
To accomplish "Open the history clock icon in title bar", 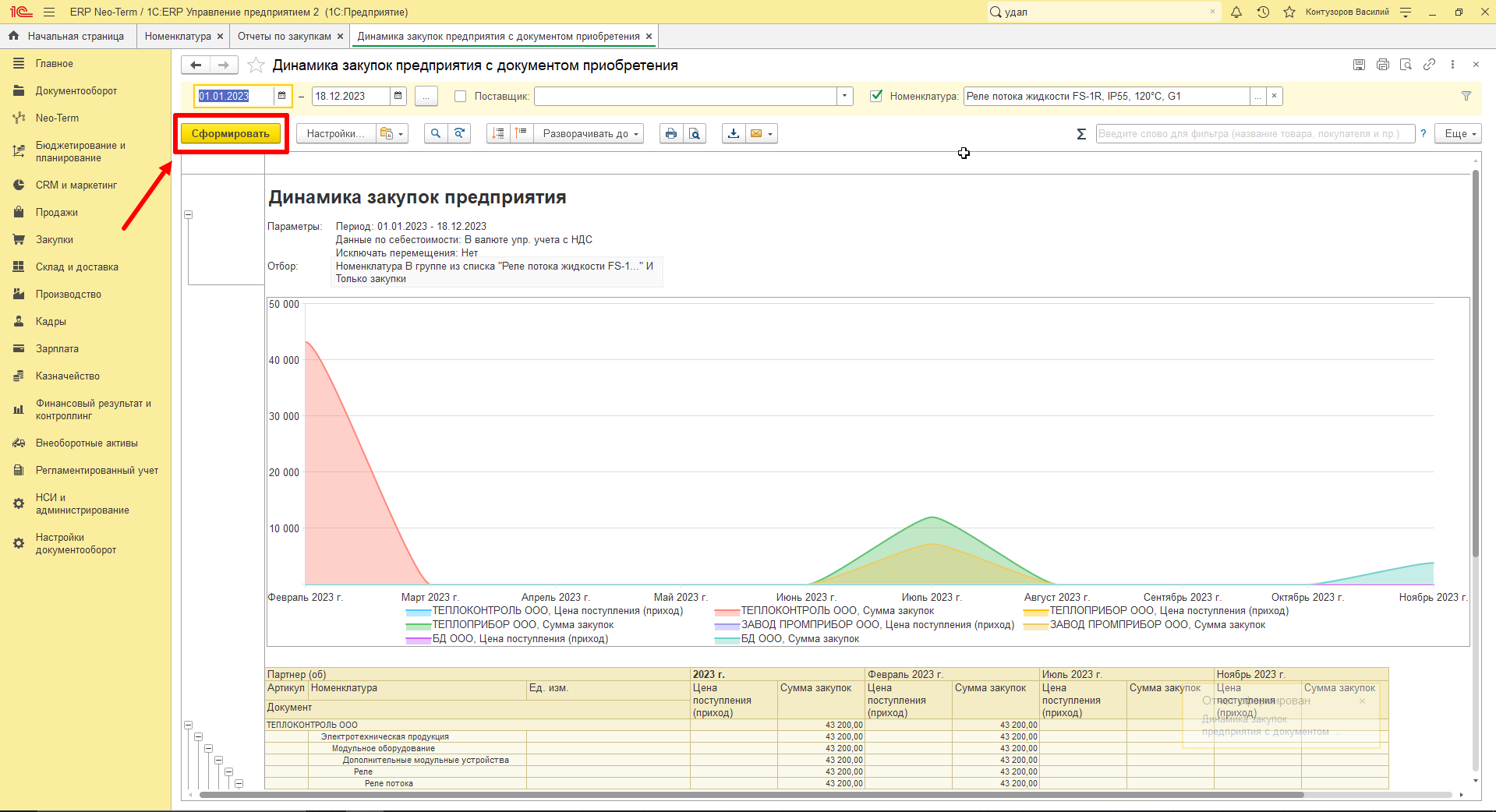I will pyautogui.click(x=1263, y=12).
